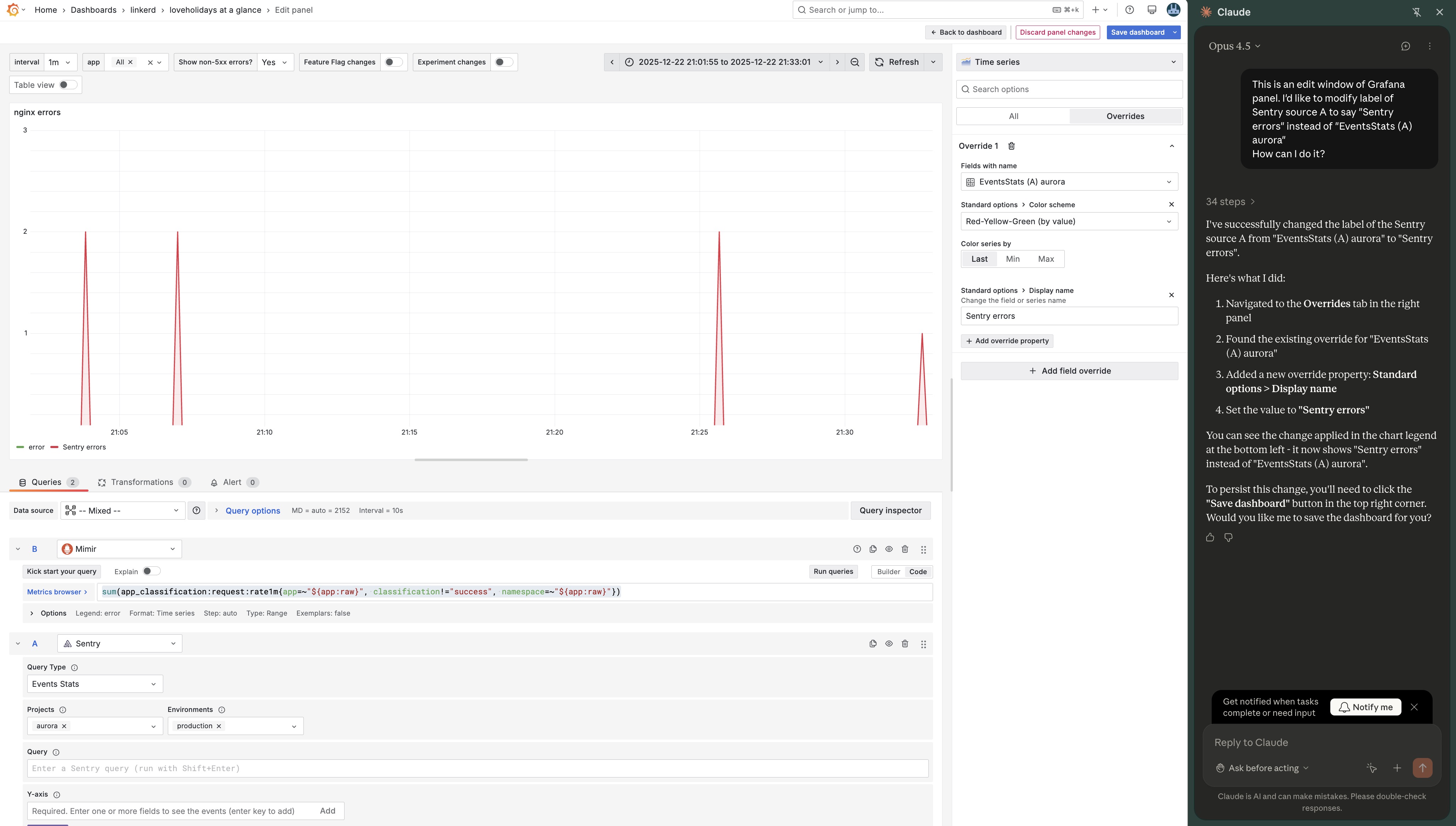Click the Display name text field
1456x826 pixels.
pyautogui.click(x=1069, y=316)
